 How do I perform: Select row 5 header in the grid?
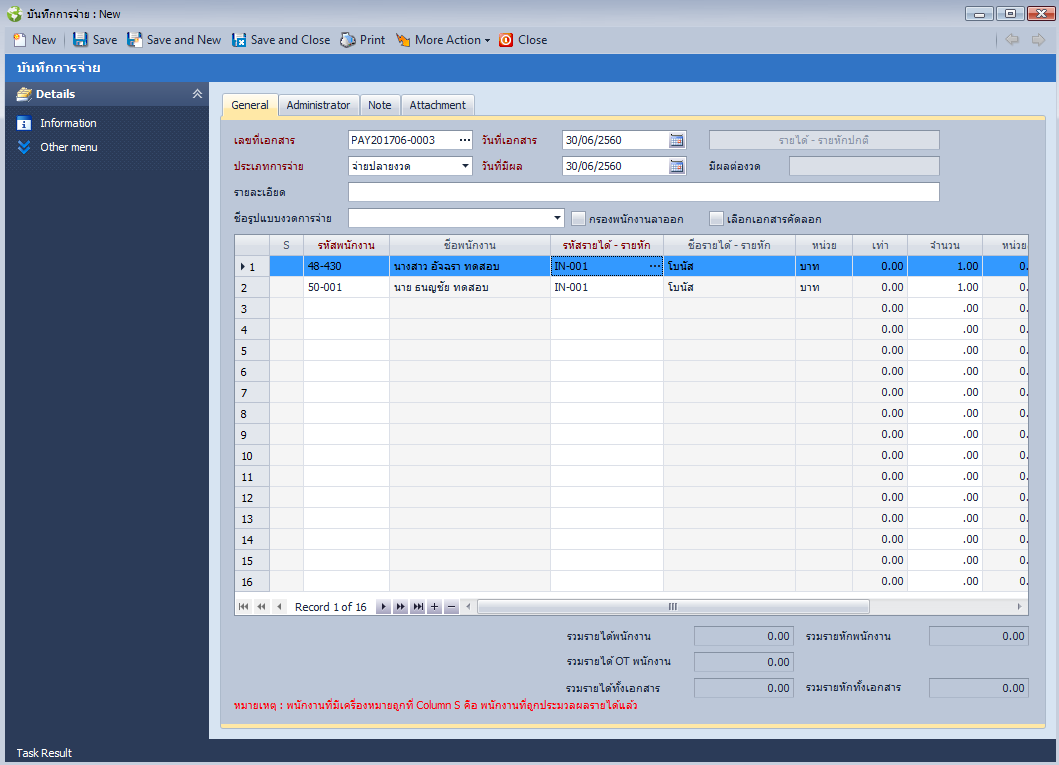pos(252,350)
